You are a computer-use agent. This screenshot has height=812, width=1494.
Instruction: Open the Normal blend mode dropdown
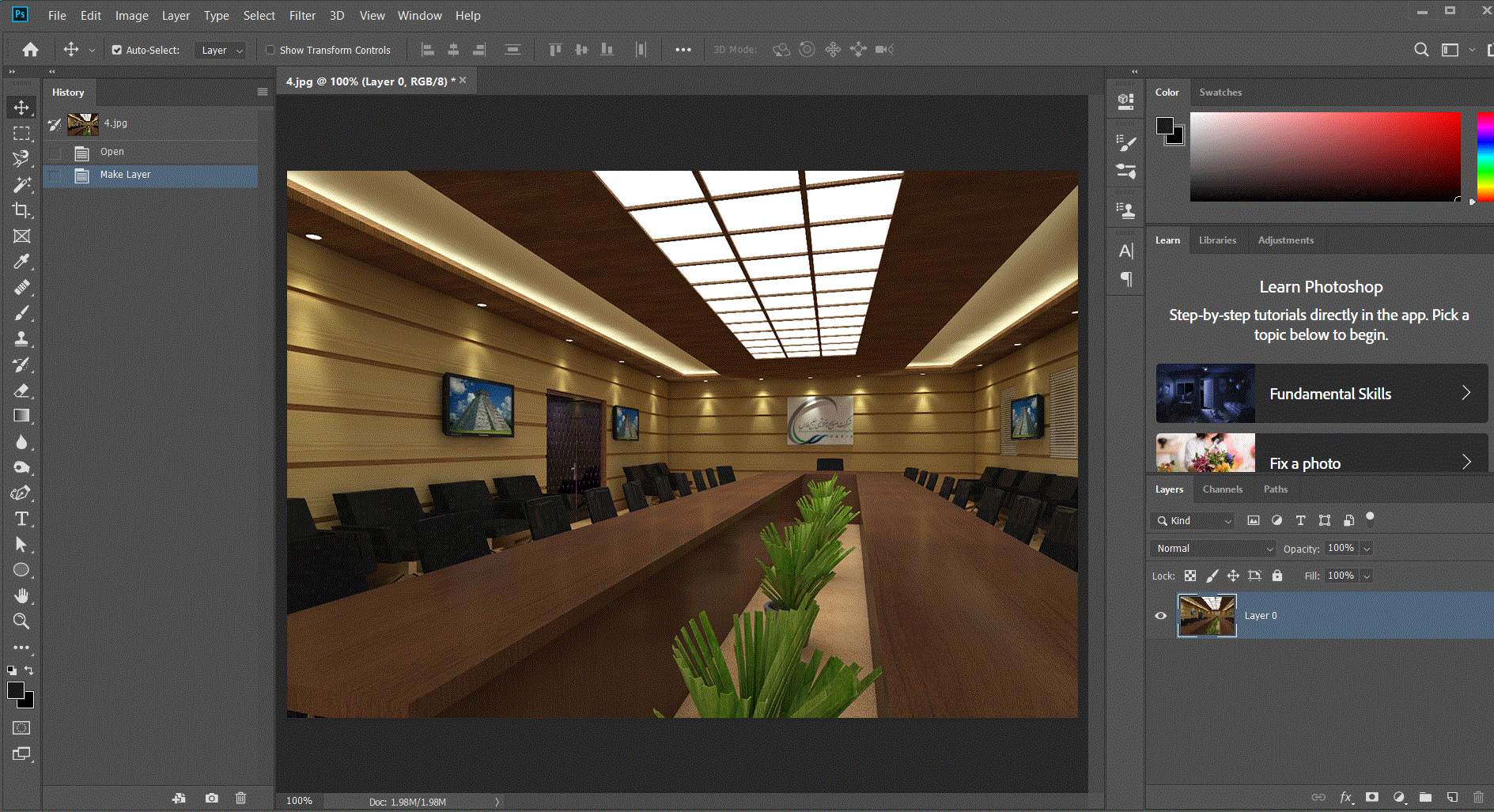pos(1214,548)
